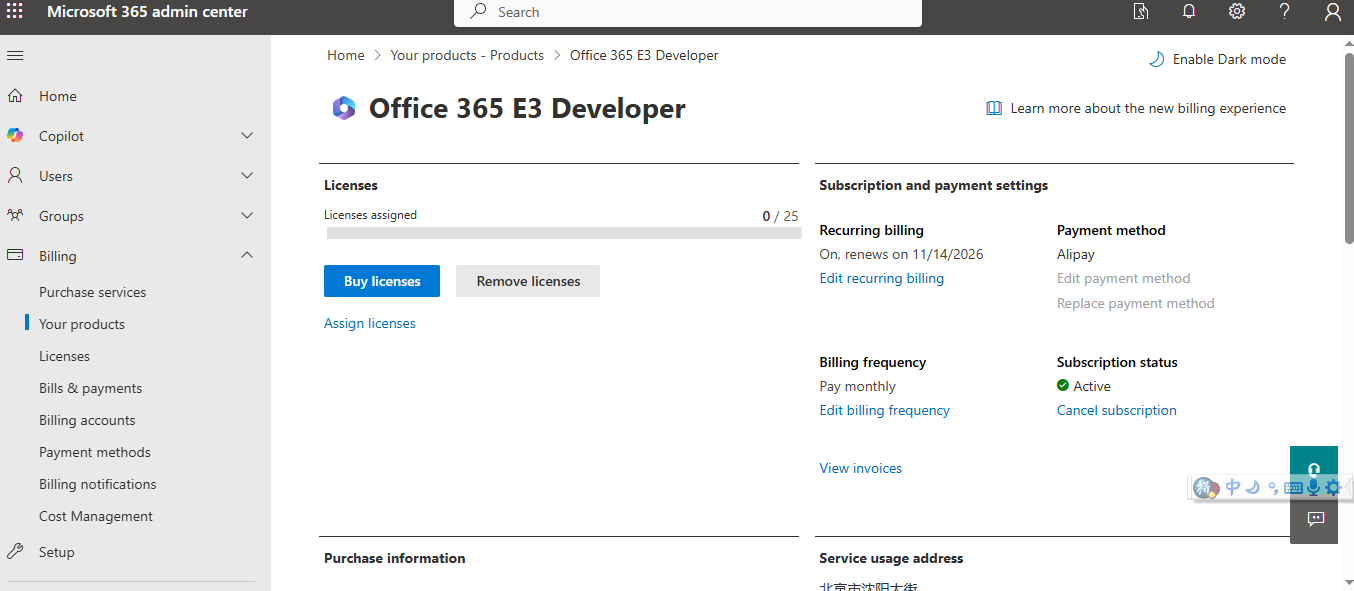Open the notifications bell icon
The image size is (1354, 591).
pos(1188,12)
